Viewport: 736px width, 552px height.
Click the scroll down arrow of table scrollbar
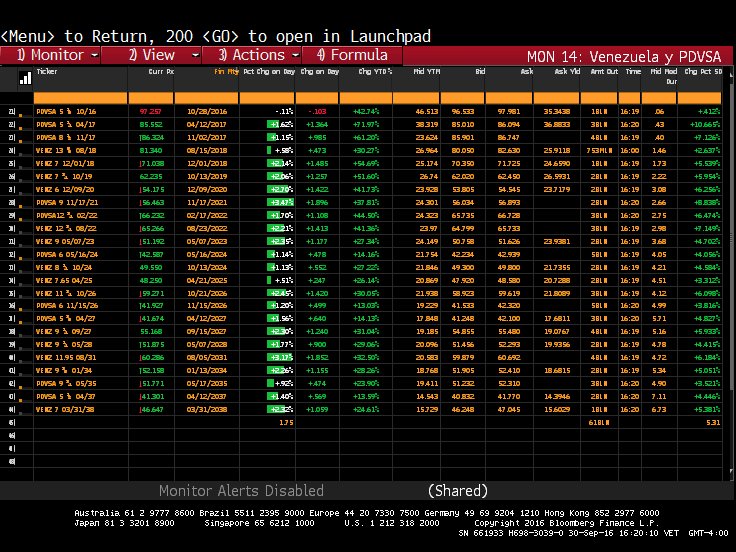coord(730,471)
